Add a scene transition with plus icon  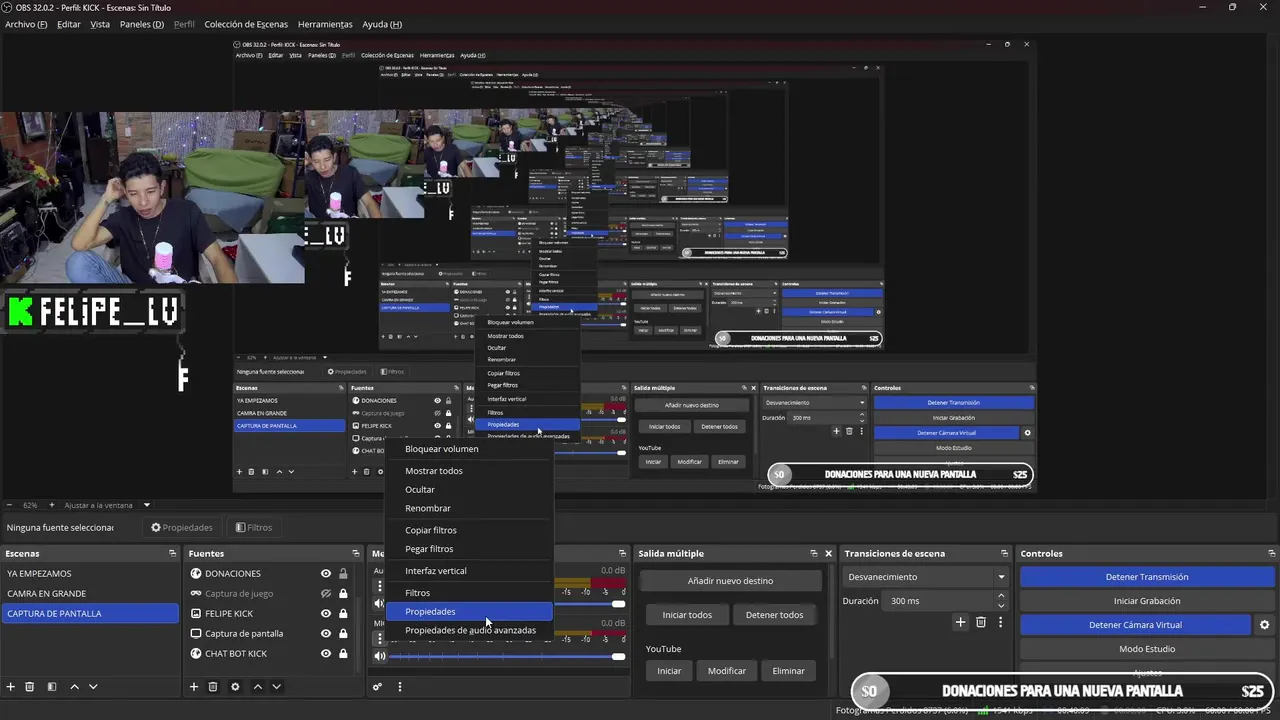point(960,622)
